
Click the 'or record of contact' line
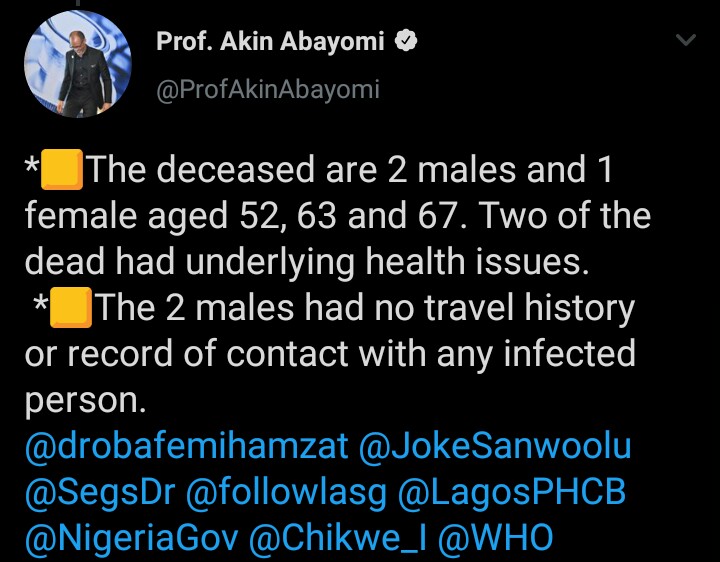pos(330,353)
